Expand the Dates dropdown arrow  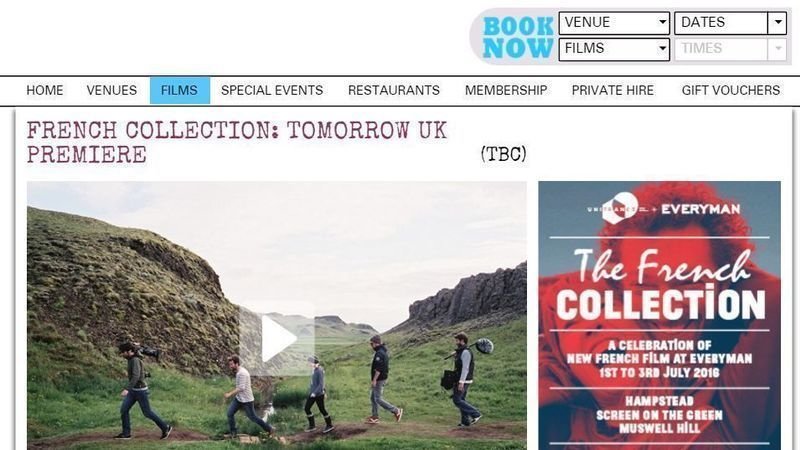[x=778, y=22]
